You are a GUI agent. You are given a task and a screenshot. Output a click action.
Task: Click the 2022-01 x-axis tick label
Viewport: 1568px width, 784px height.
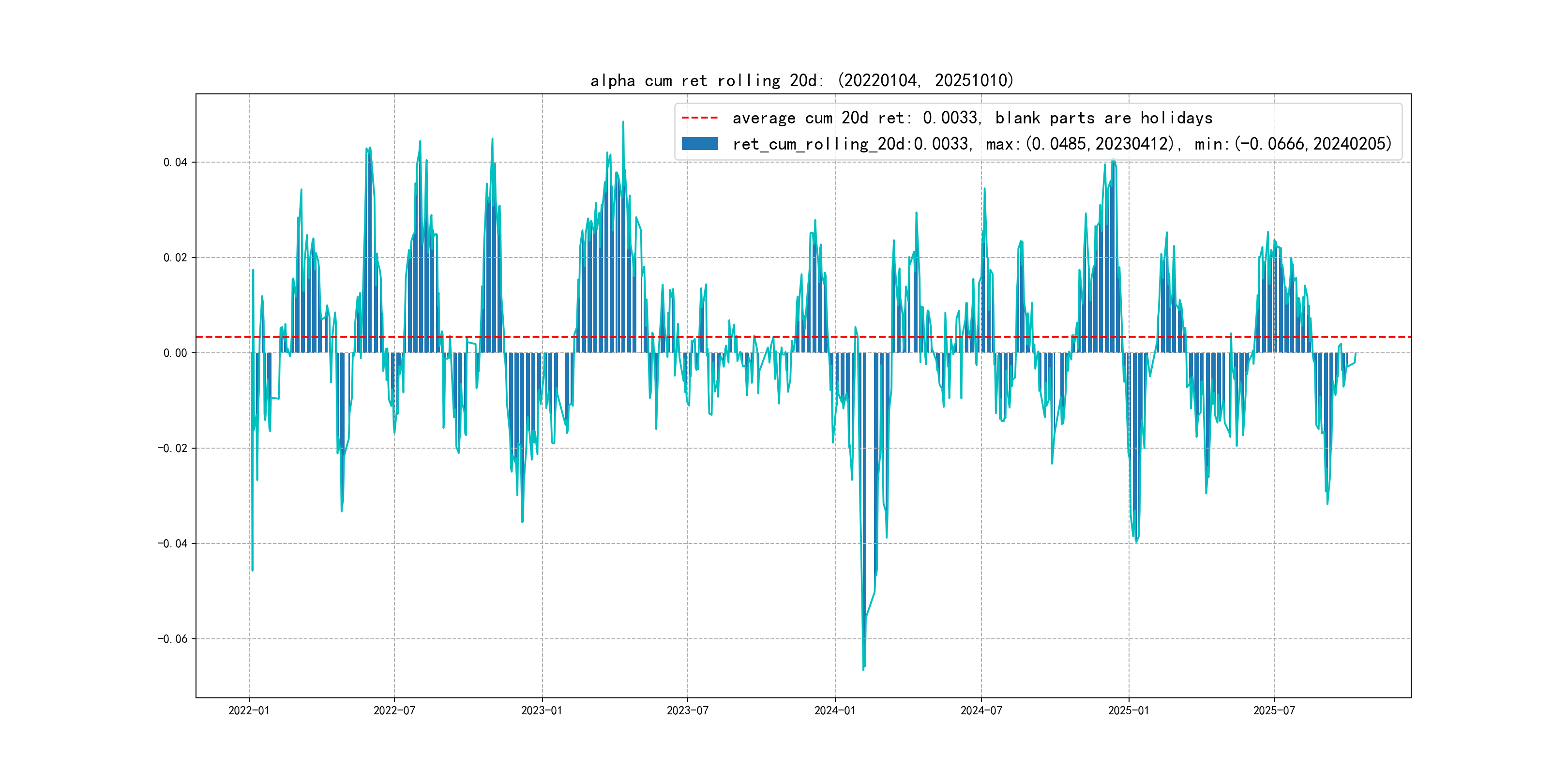point(248,710)
